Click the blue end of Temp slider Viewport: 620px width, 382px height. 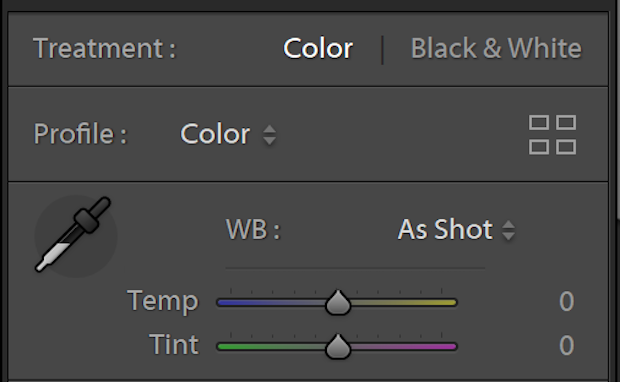click(227, 303)
